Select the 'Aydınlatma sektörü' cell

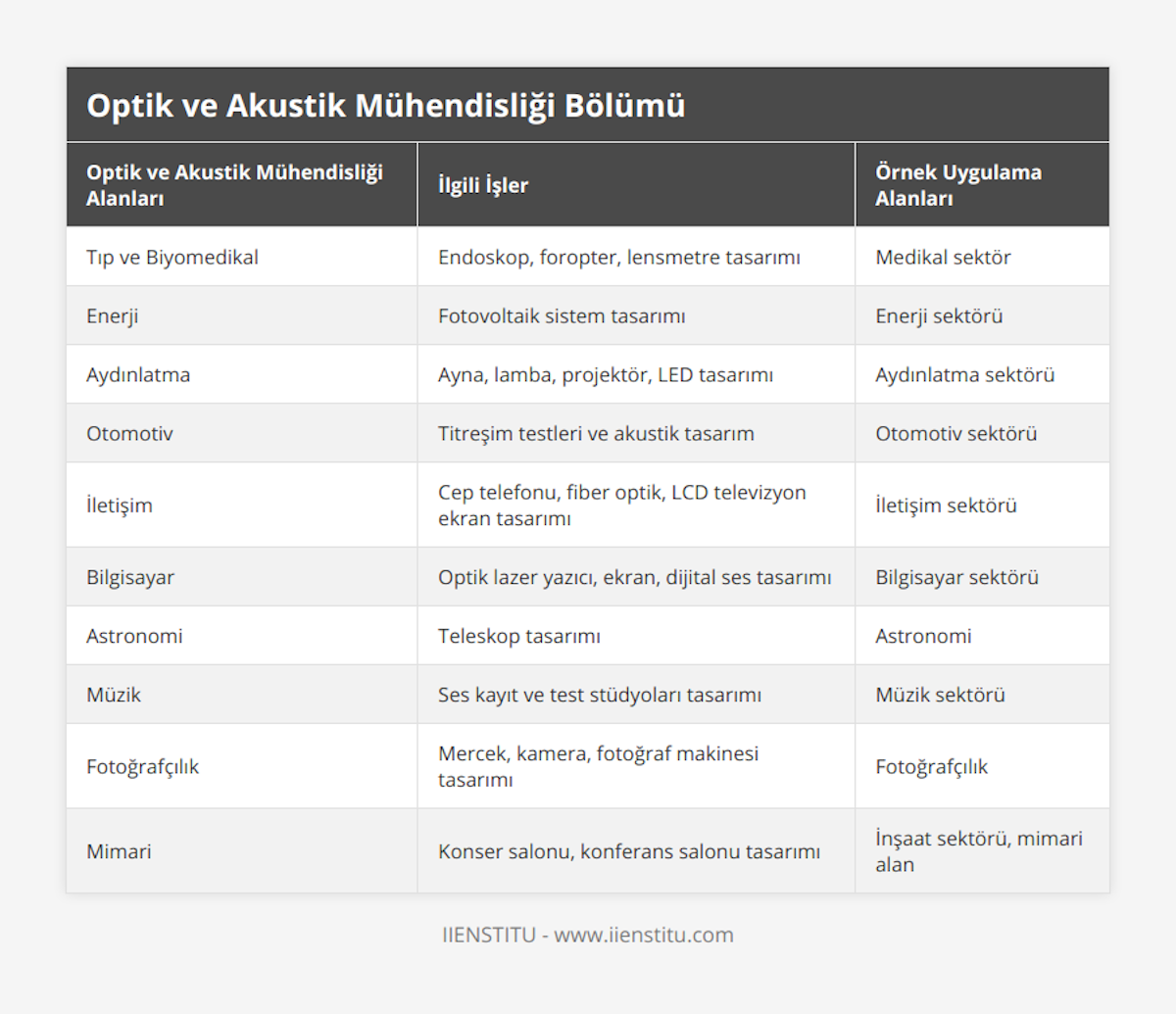point(964,375)
